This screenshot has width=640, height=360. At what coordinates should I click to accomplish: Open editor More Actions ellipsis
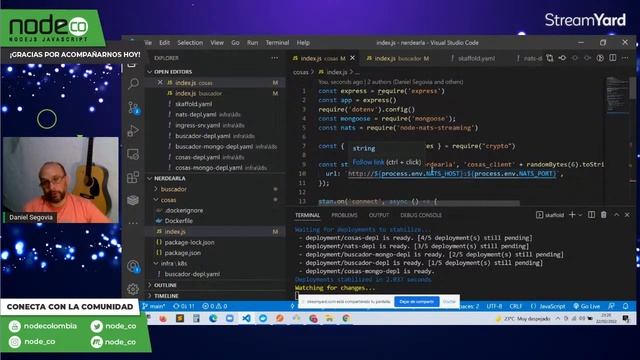tap(625, 58)
